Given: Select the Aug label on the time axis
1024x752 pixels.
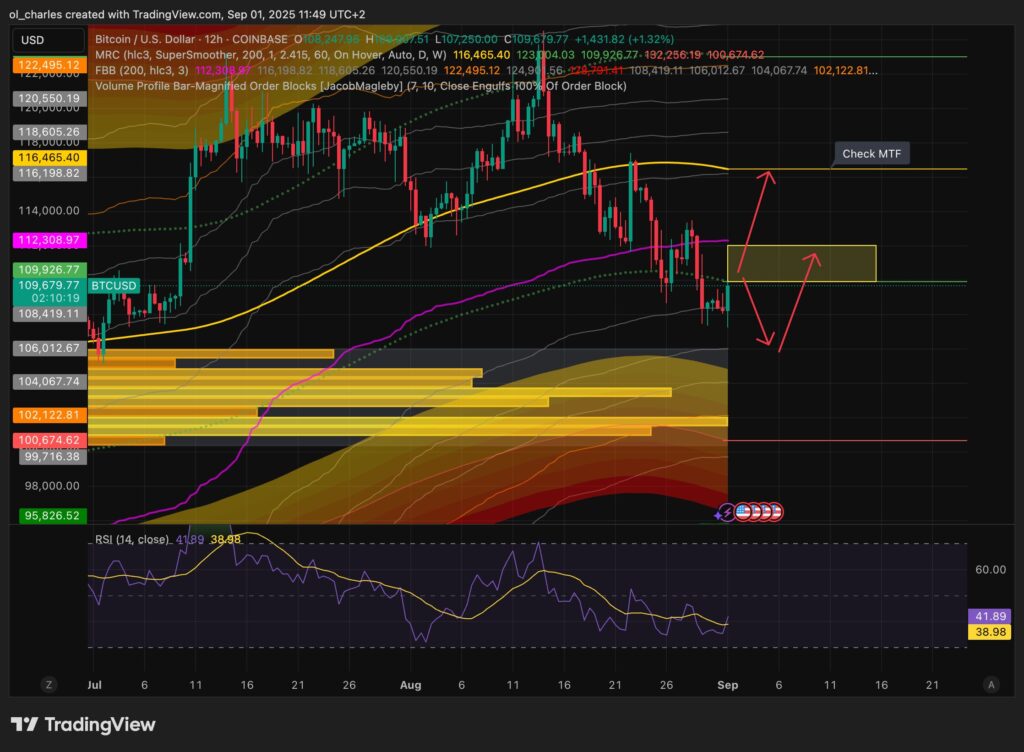Looking at the screenshot, I should 411,685.
